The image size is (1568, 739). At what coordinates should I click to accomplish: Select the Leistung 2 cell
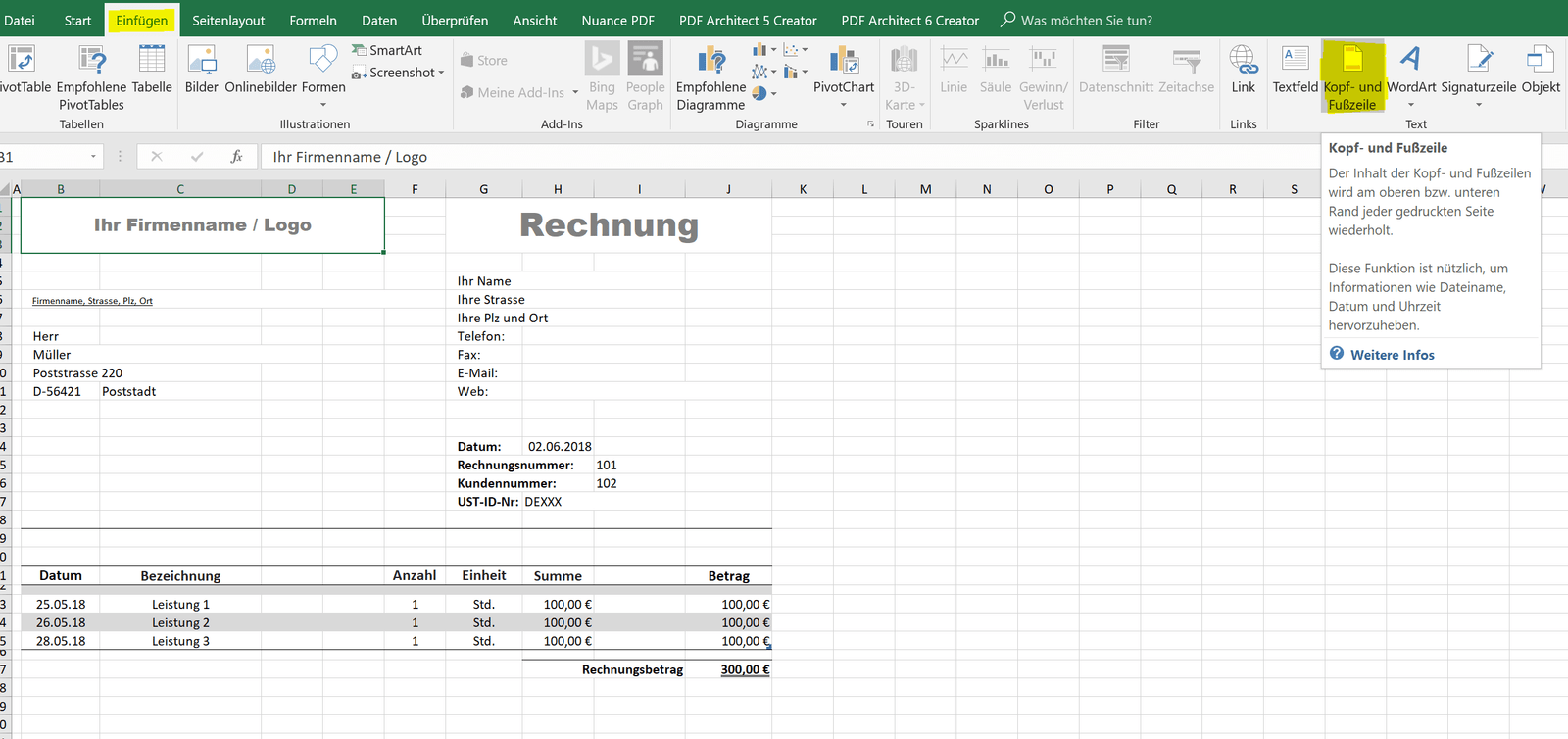pos(180,622)
